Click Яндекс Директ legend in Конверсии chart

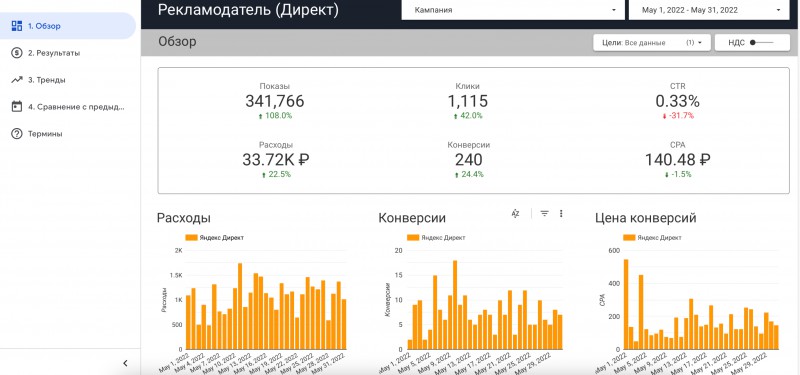pos(436,237)
